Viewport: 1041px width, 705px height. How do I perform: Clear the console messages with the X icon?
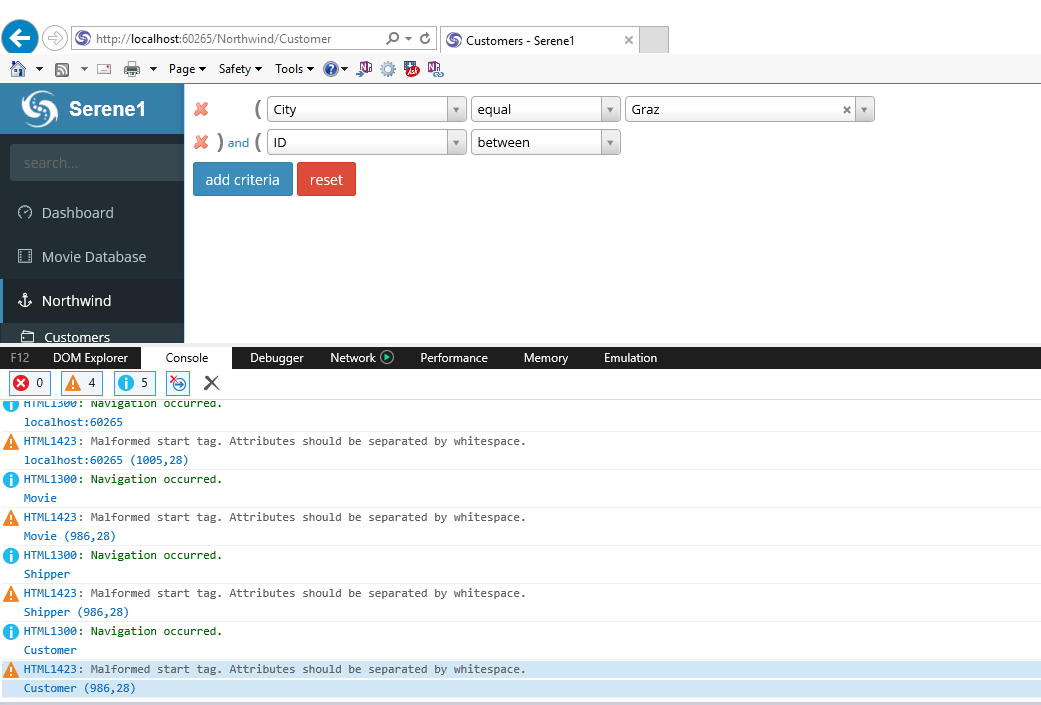211,382
